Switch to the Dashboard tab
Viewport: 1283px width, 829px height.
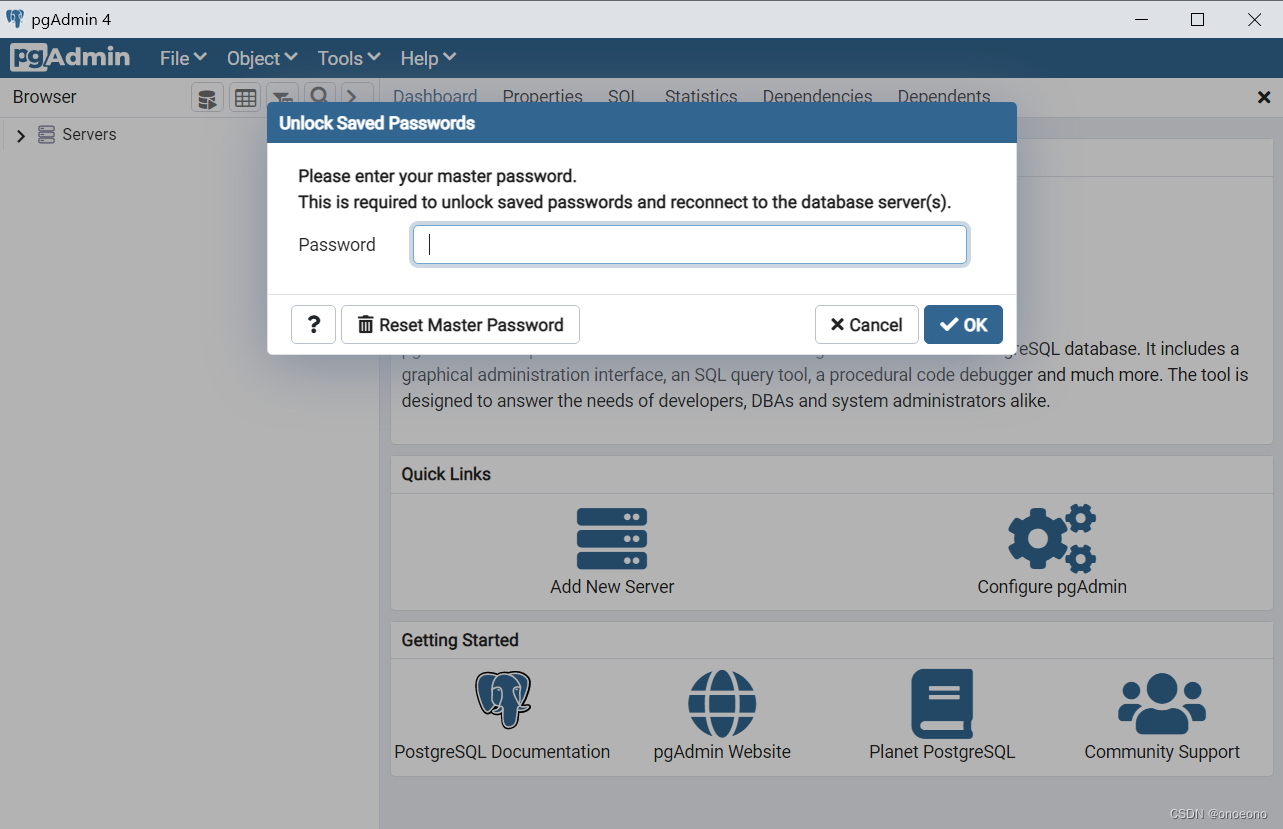point(435,96)
